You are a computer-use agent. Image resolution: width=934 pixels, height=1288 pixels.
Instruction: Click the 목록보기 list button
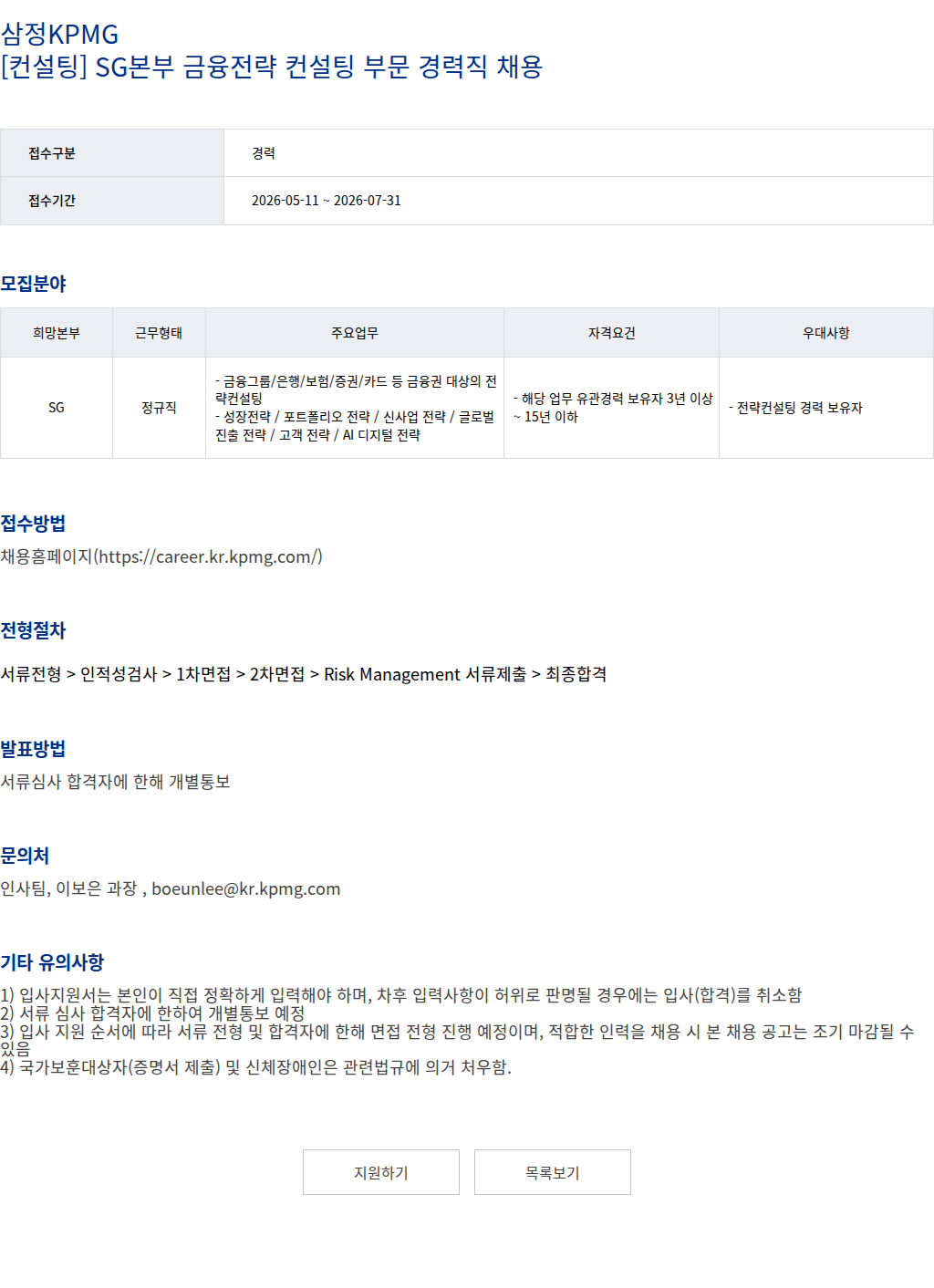553,1172
